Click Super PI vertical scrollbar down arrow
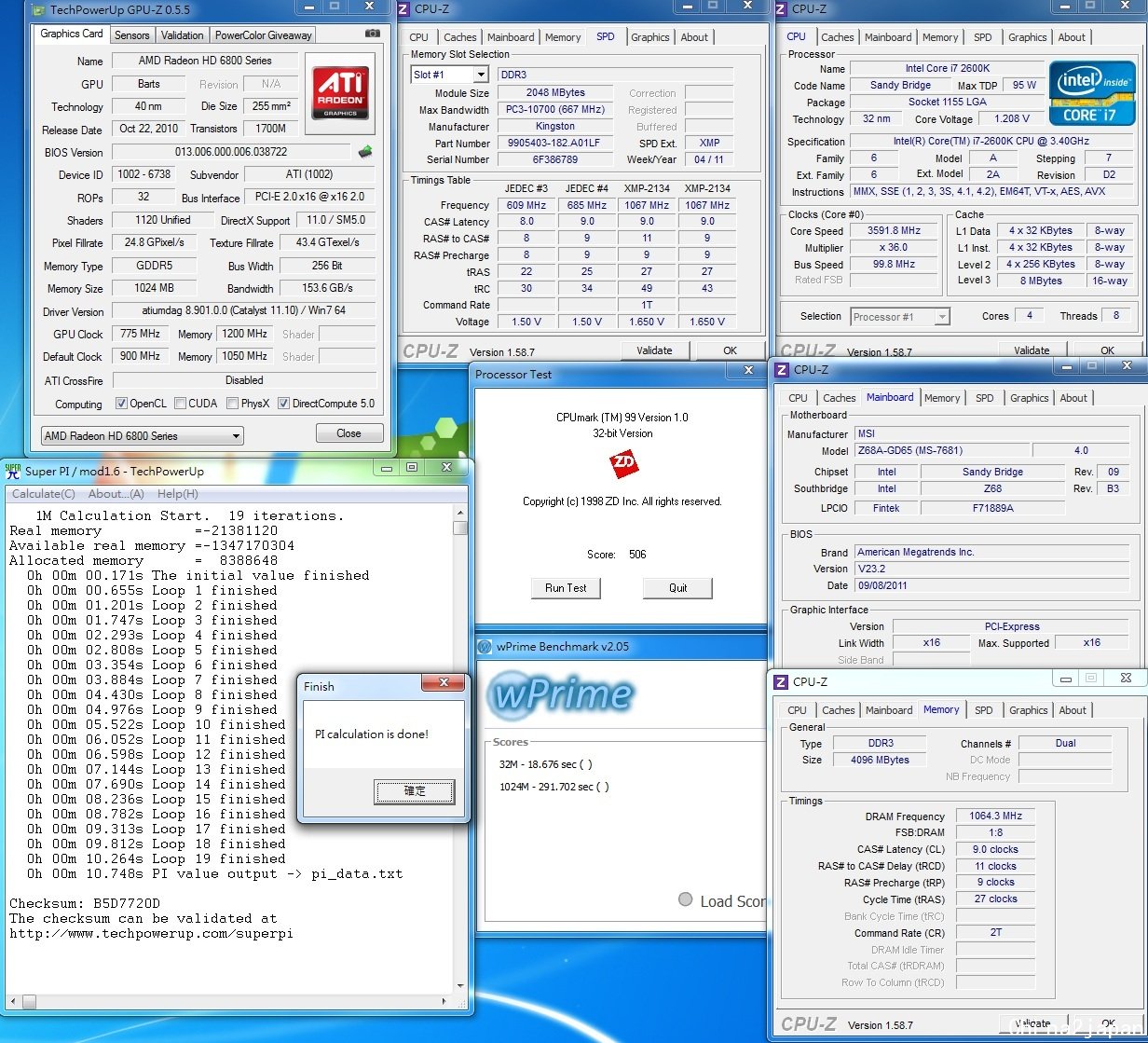The width and height of the screenshot is (1148, 1043). pyautogui.click(x=459, y=985)
